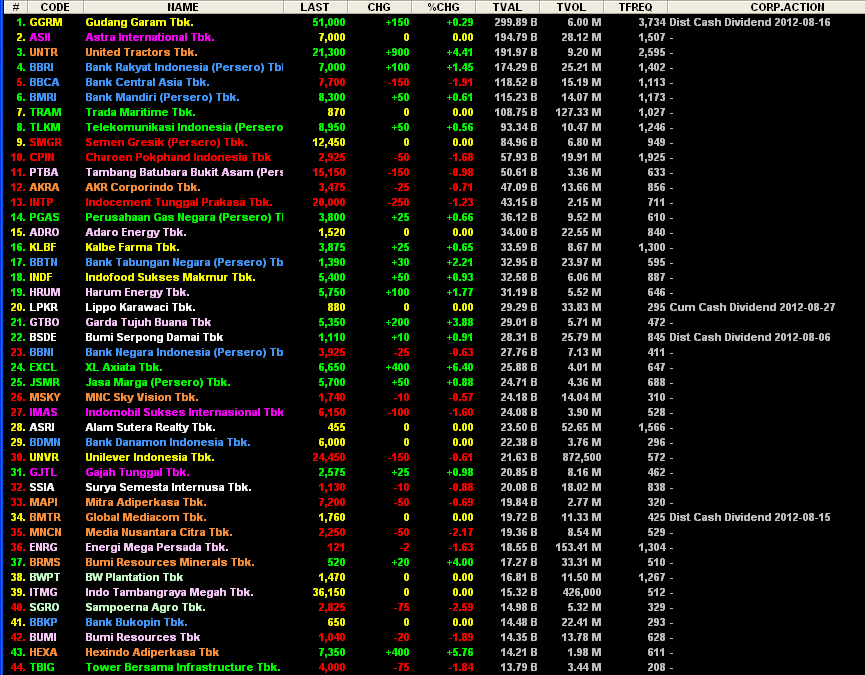
Task: Sort by the CHG column header
Action: click(379, 7)
